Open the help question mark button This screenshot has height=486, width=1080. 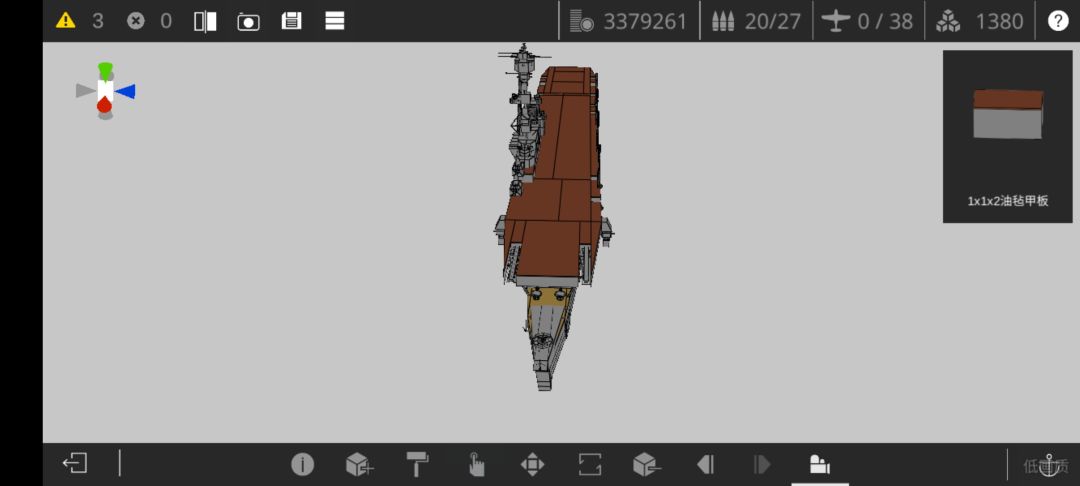tap(1058, 21)
